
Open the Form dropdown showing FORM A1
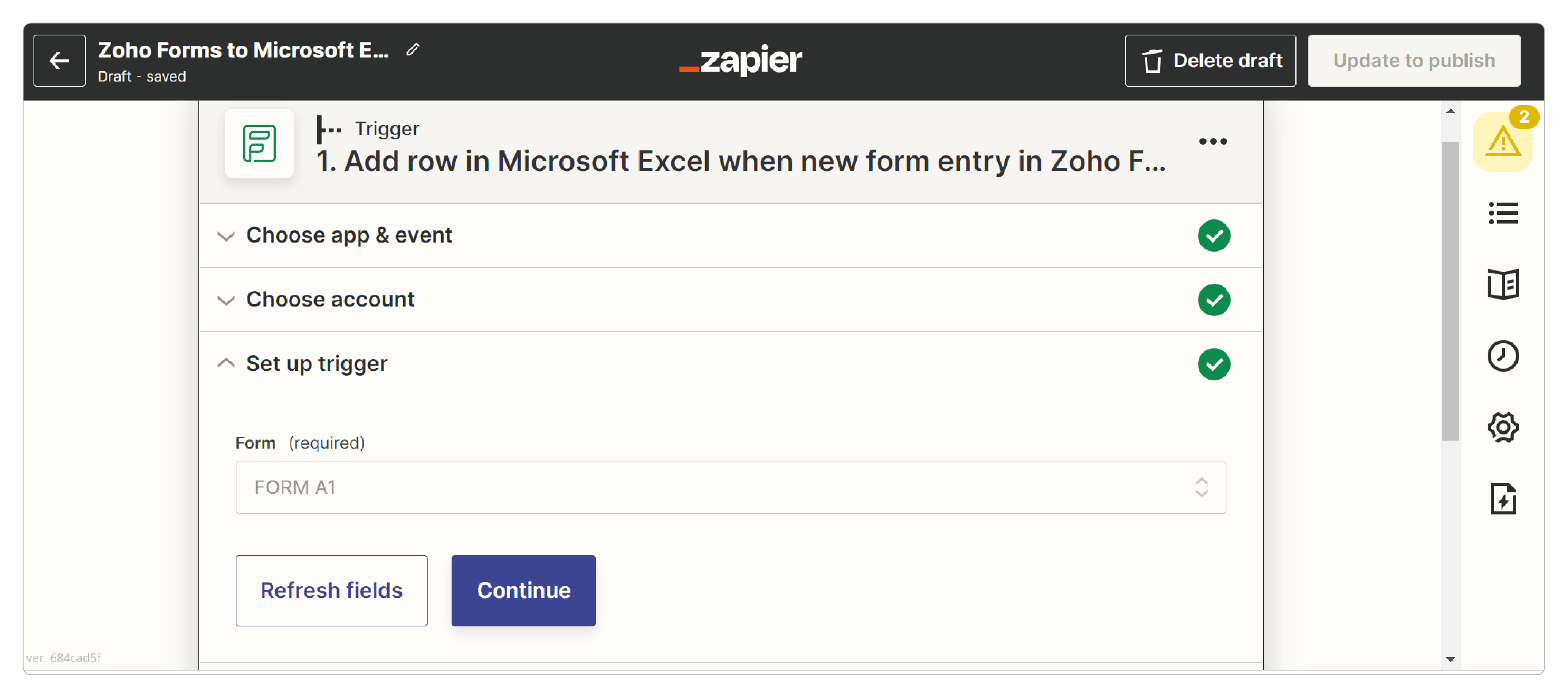(730, 487)
